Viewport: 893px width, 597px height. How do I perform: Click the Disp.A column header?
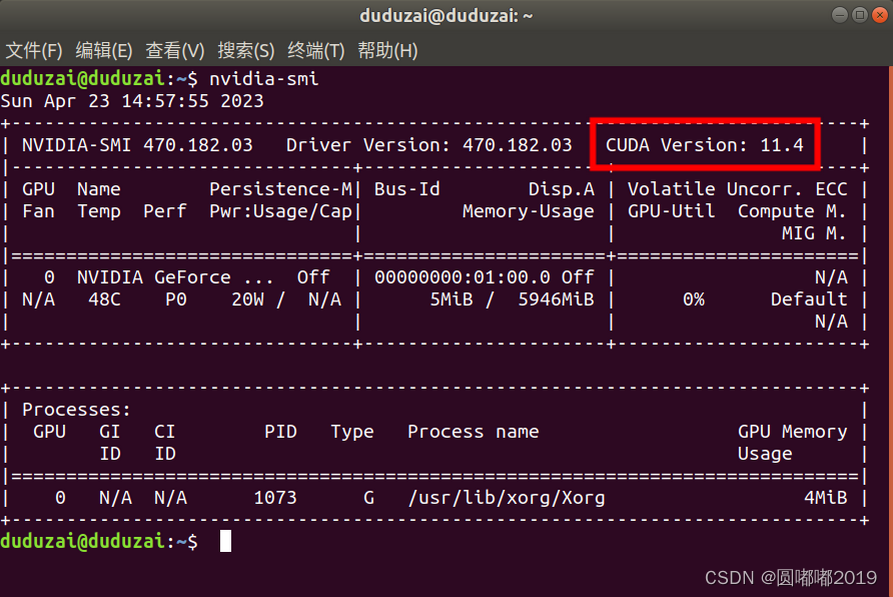[561, 189]
